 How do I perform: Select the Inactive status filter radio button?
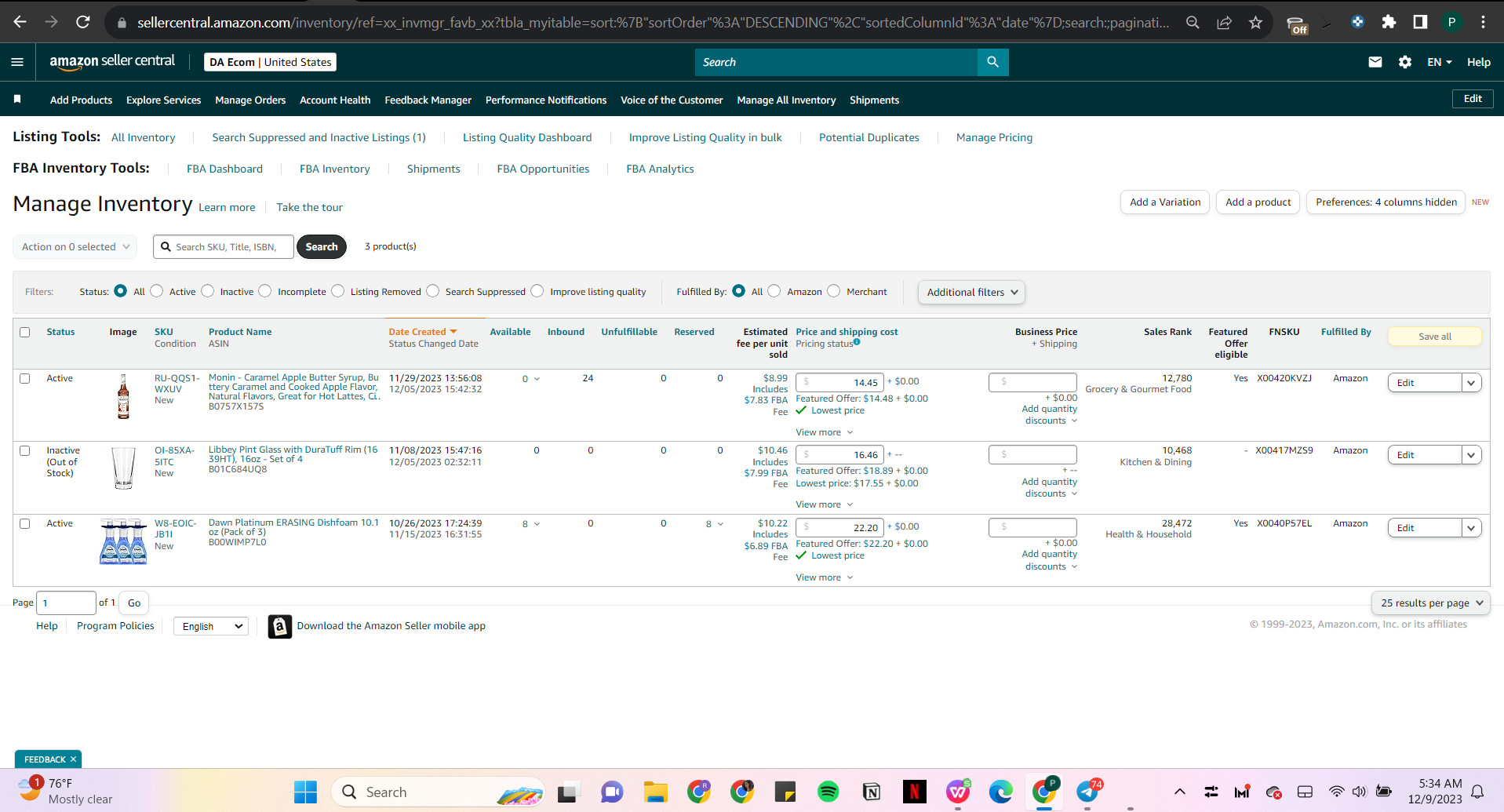click(x=208, y=291)
